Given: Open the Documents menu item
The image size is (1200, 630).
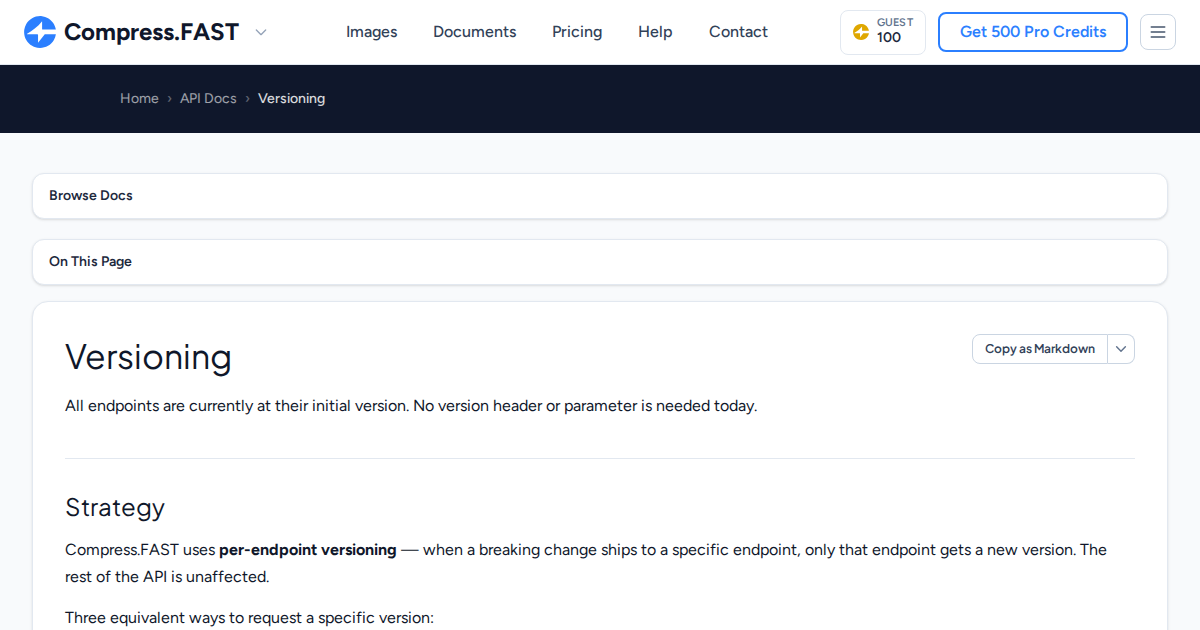Looking at the screenshot, I should coord(475,32).
